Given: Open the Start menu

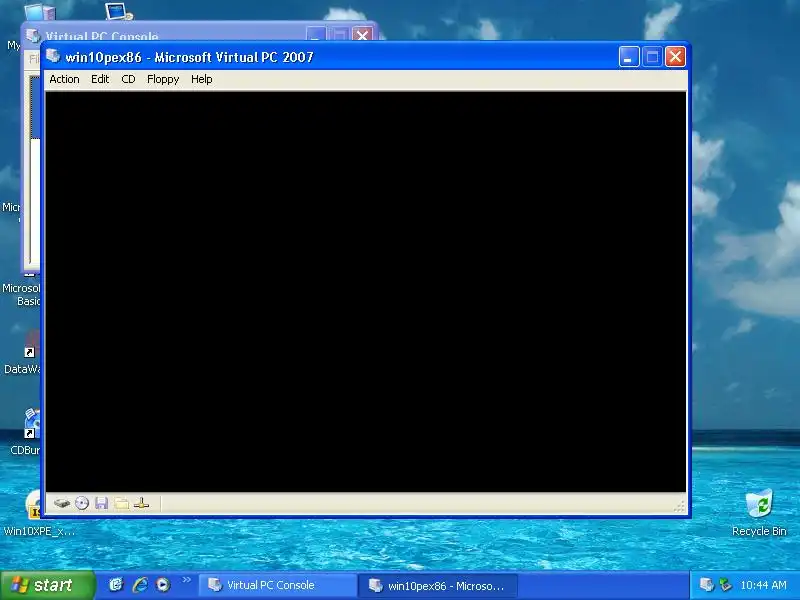Looking at the screenshot, I should [47, 585].
